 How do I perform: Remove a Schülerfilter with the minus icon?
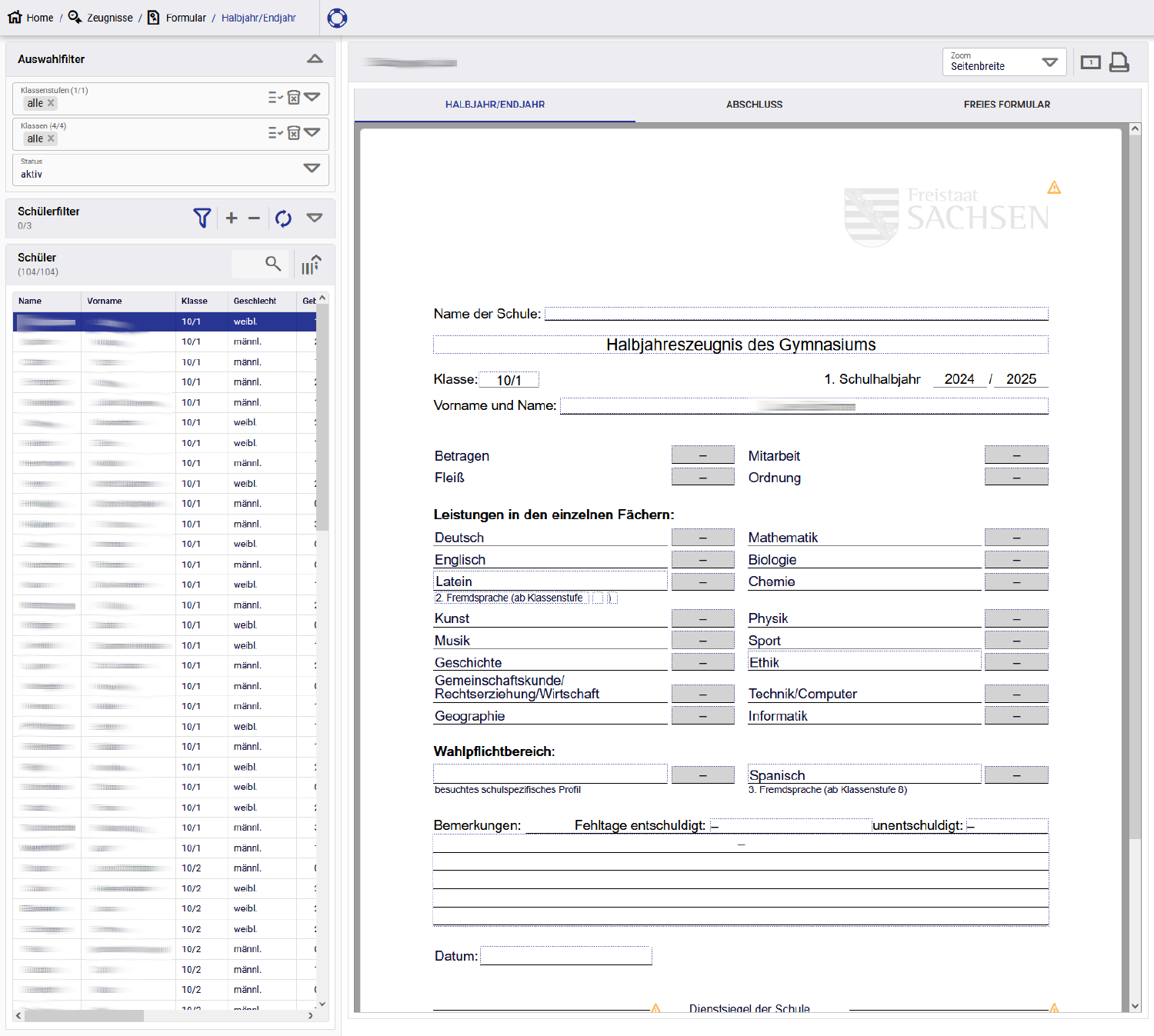click(x=254, y=218)
